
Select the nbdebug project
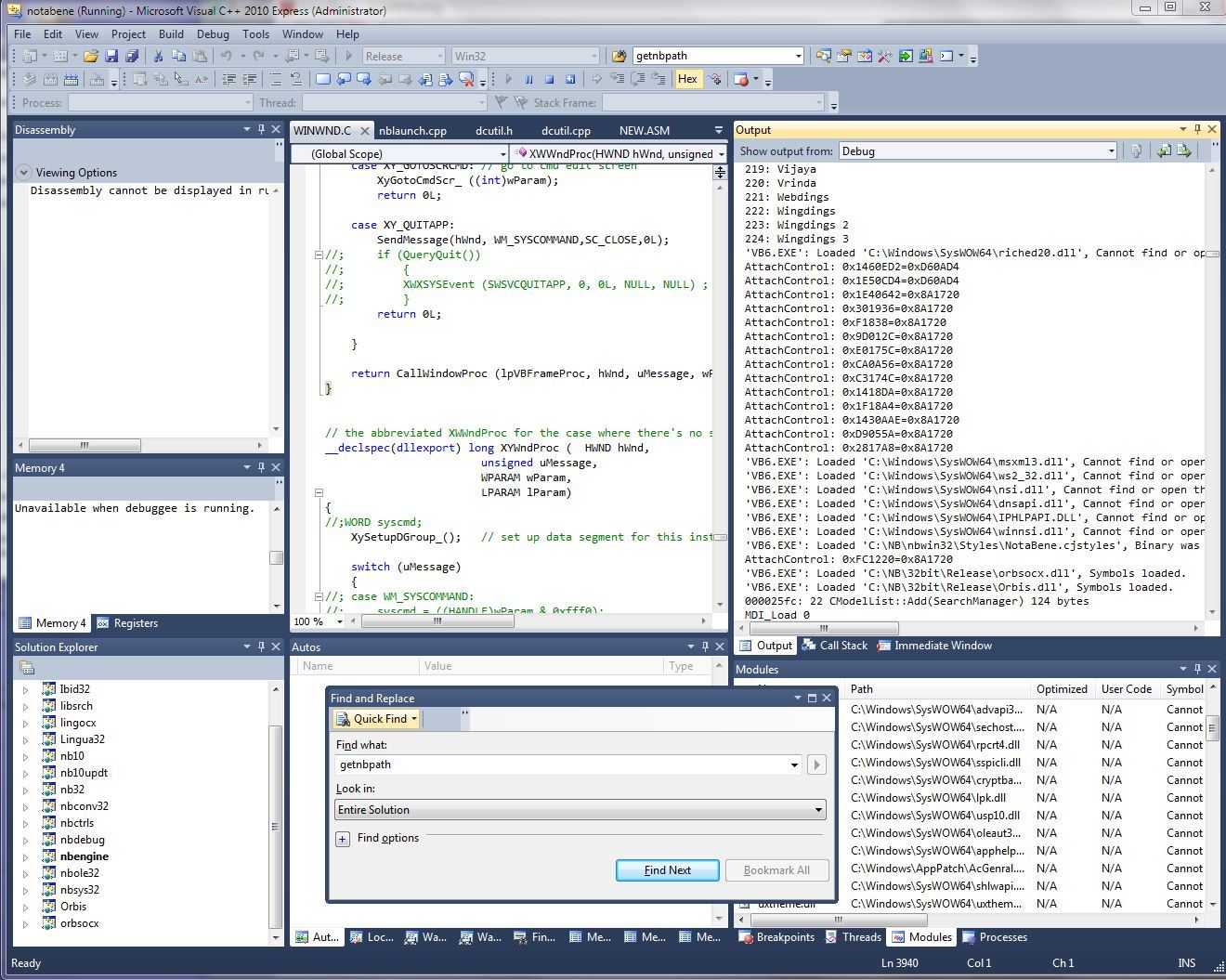(82, 840)
